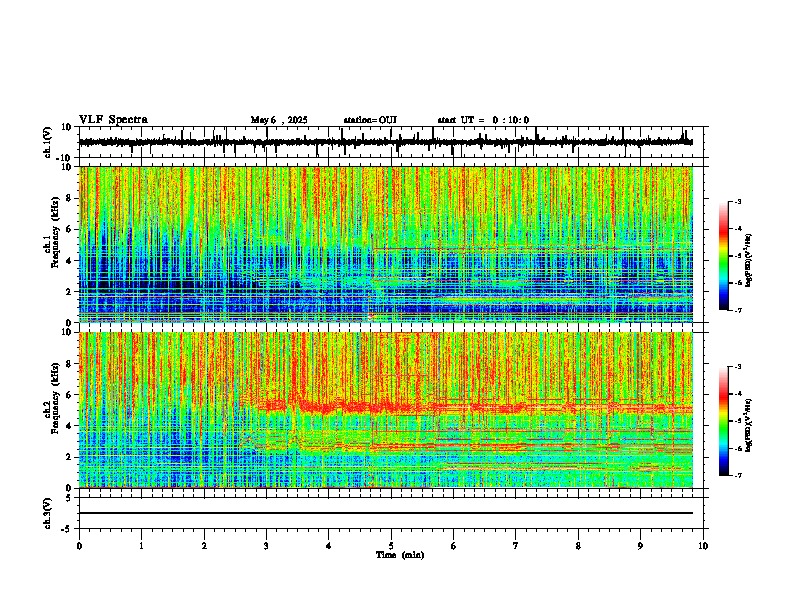Click the 'VLF Spectra' title text
This screenshot has width=792, height=612.
[x=113, y=120]
